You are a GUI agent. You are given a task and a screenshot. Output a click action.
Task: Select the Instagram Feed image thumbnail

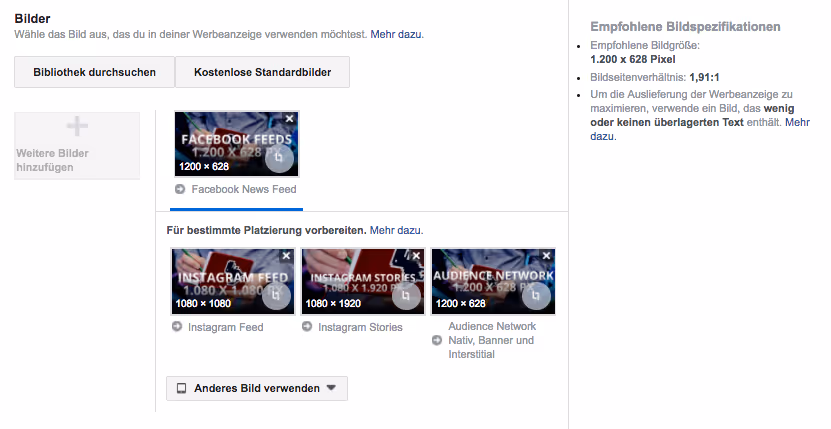[x=233, y=282]
